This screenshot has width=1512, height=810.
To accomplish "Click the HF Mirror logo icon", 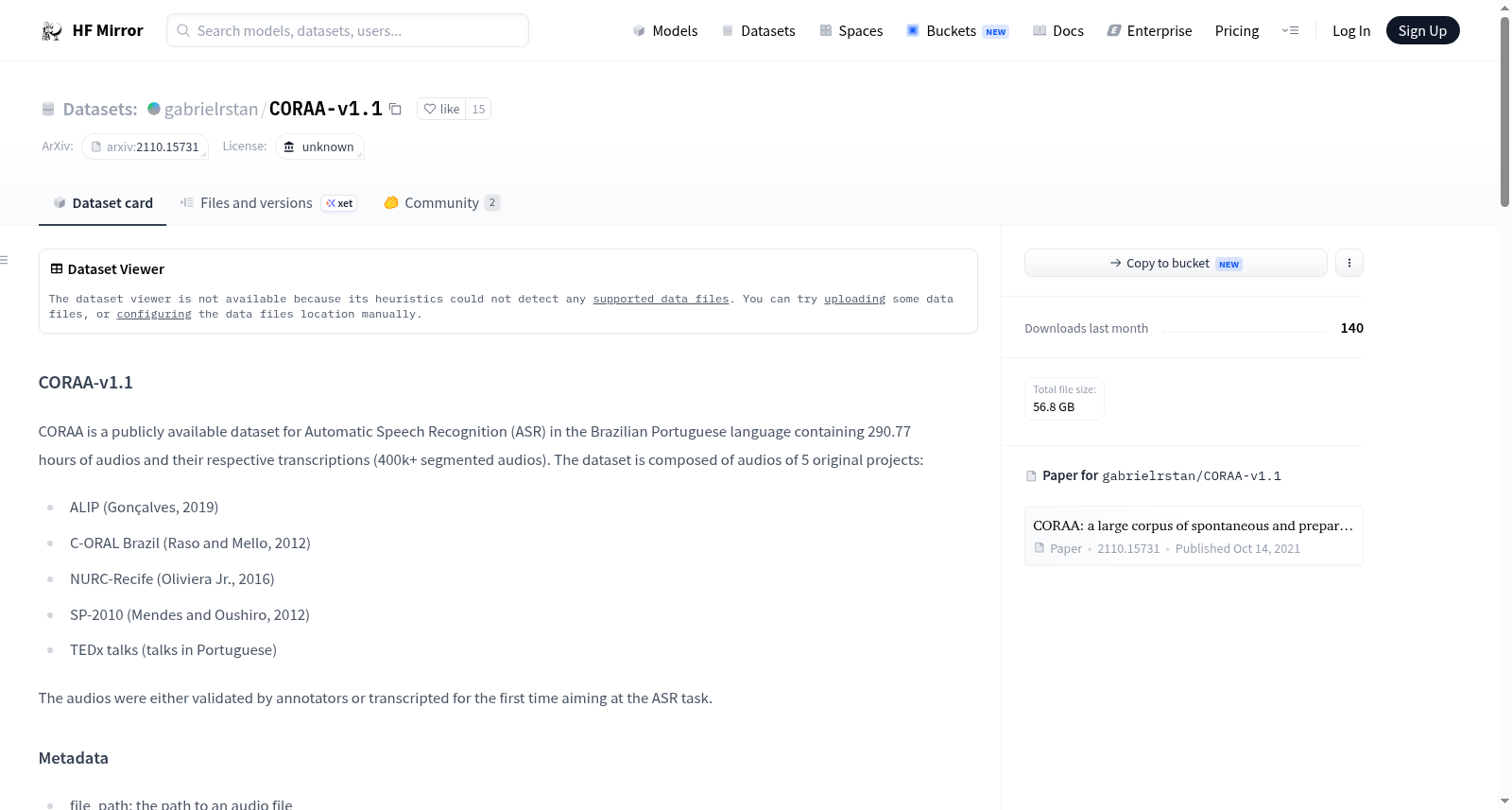I will pyautogui.click(x=52, y=30).
